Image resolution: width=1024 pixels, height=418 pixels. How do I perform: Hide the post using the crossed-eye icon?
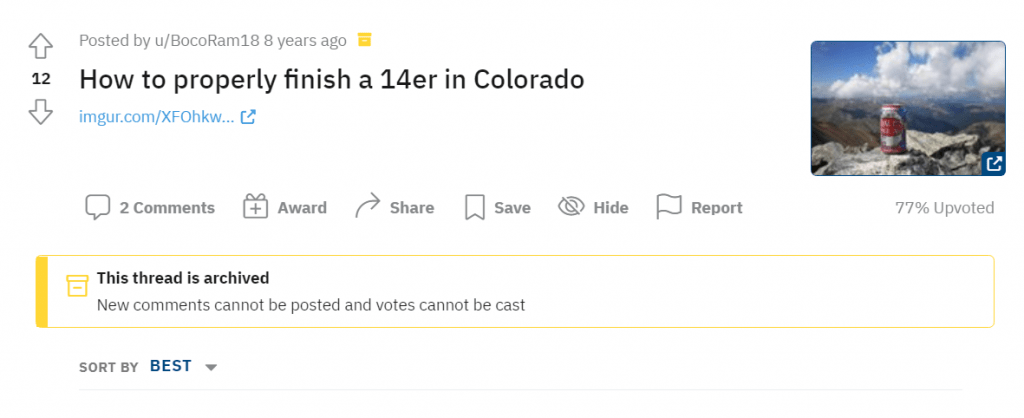tap(571, 207)
